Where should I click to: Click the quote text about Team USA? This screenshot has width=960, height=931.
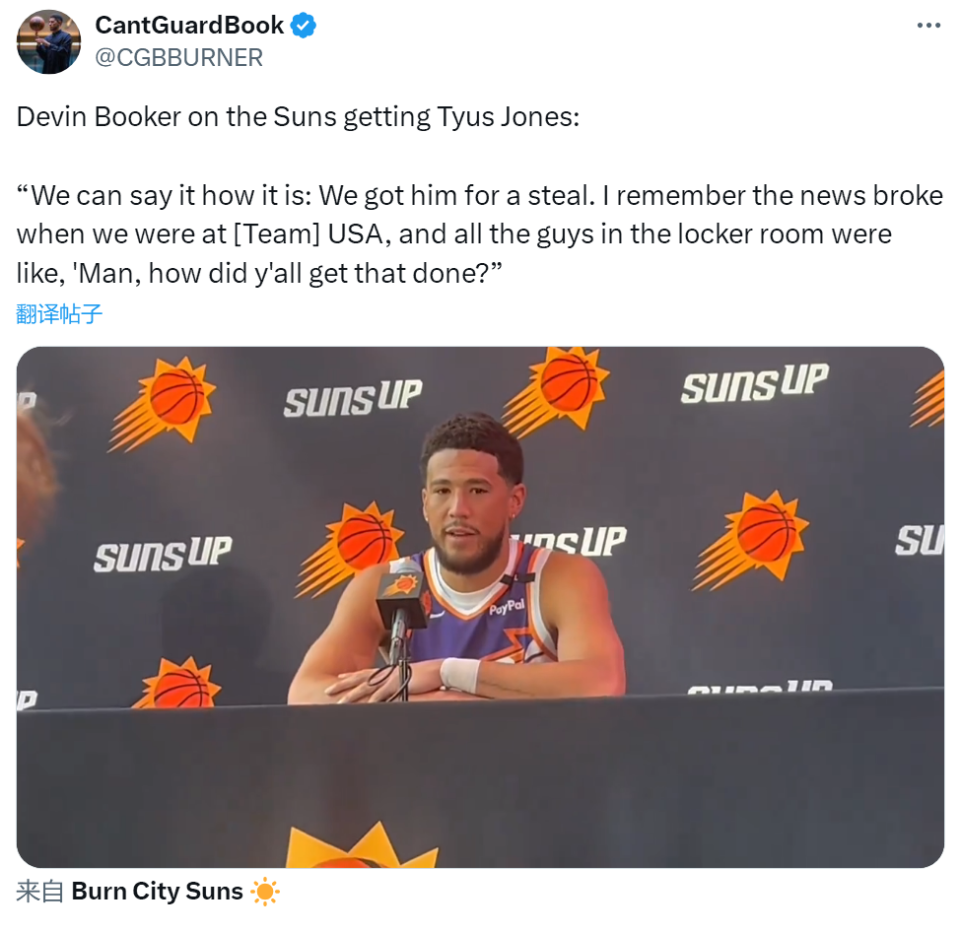pos(480,234)
